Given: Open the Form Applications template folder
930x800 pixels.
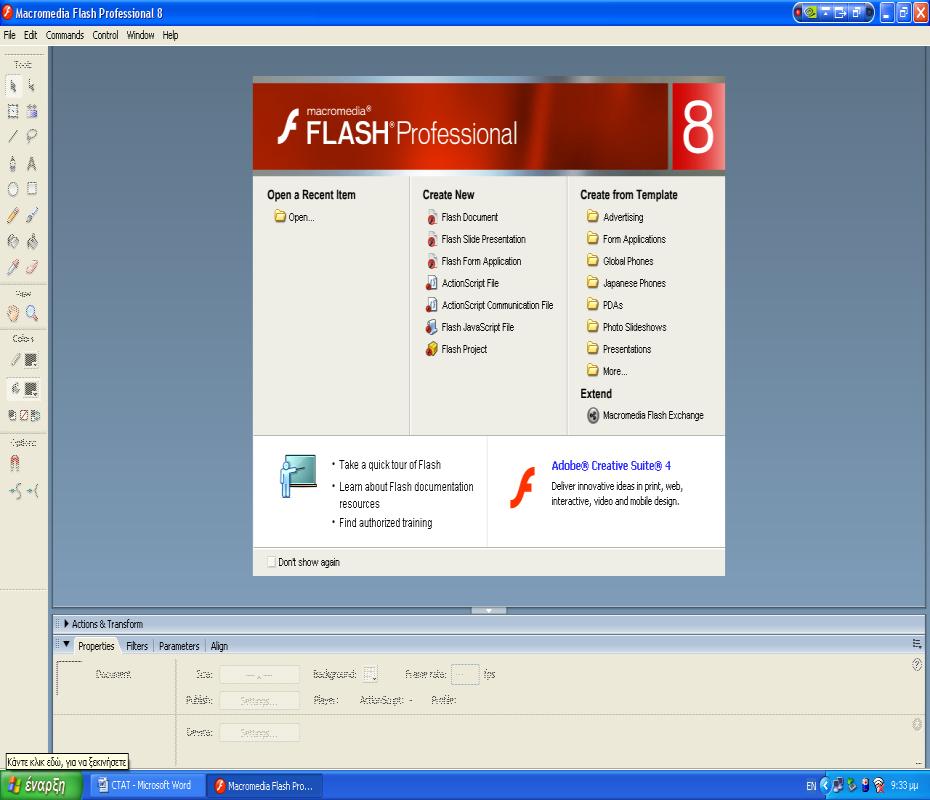Looking at the screenshot, I should [x=626, y=239].
